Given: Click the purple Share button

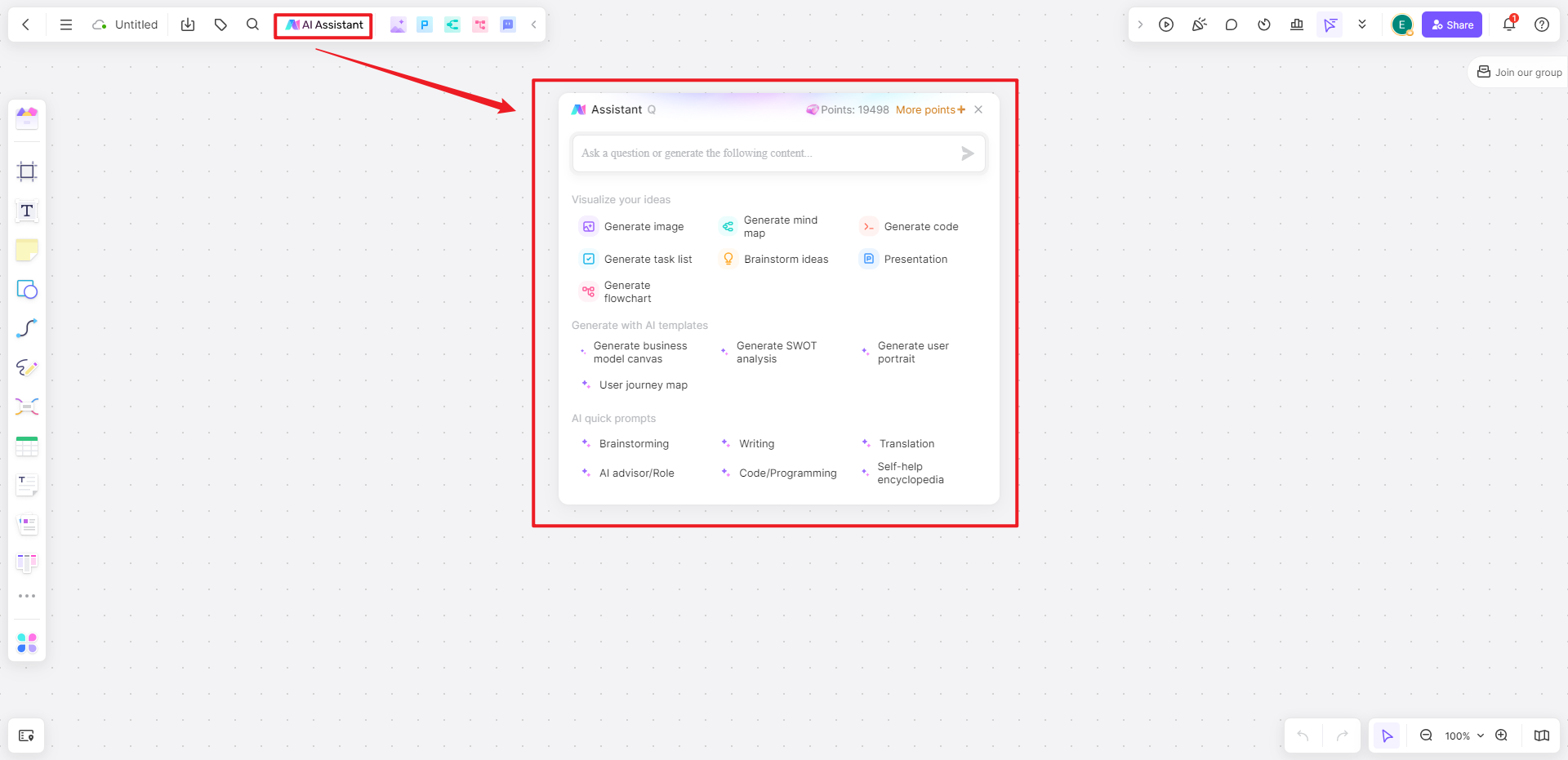Looking at the screenshot, I should (x=1452, y=24).
